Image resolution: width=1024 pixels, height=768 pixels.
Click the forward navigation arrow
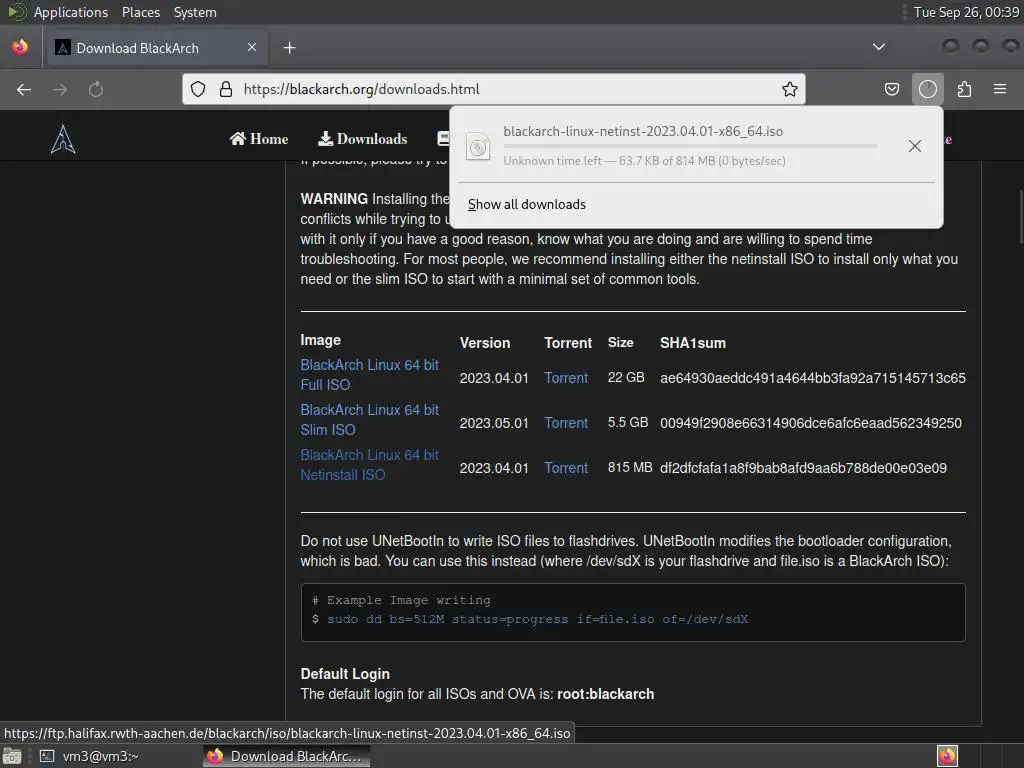60,89
